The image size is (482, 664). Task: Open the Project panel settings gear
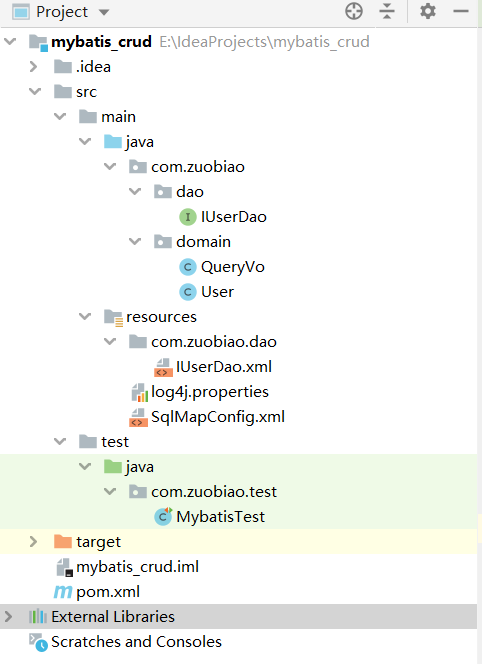coord(428,11)
